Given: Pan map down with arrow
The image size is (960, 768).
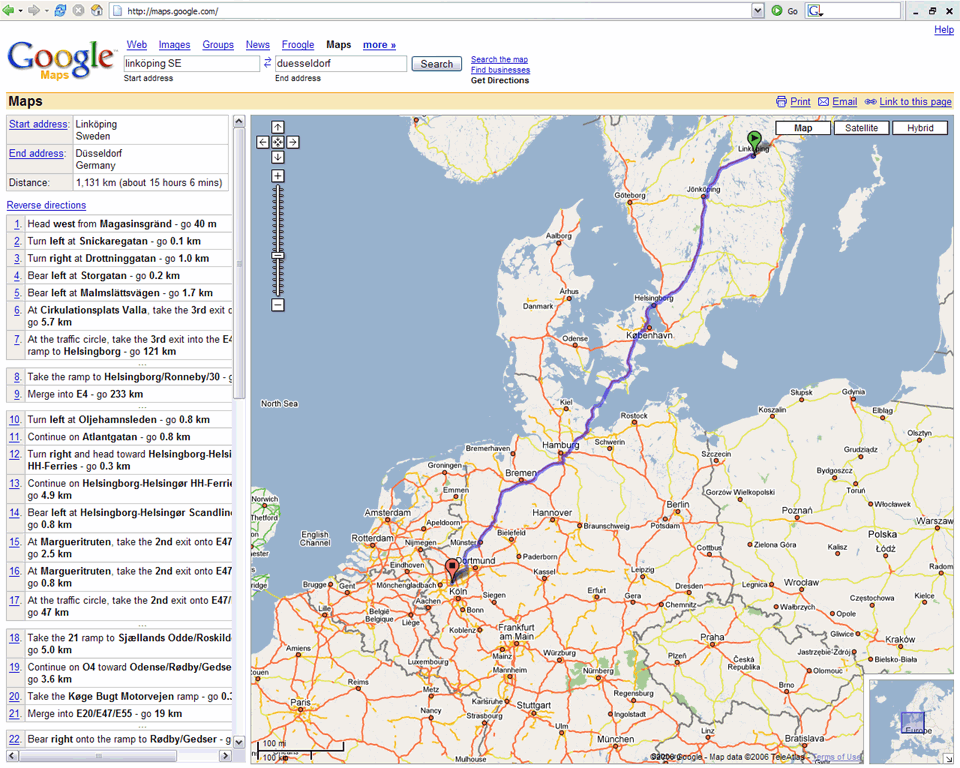Looking at the screenshot, I should click(278, 157).
